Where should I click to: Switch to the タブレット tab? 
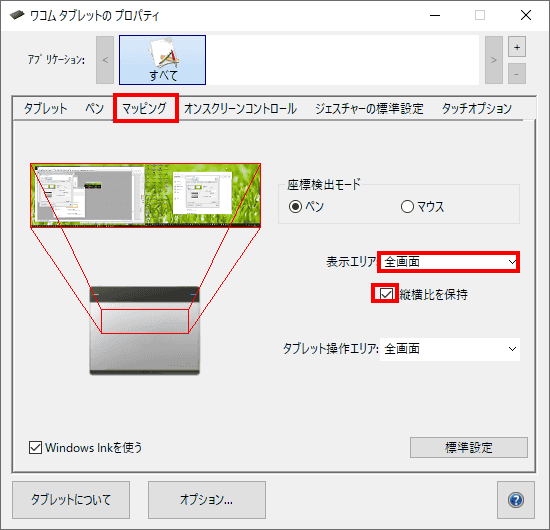pyautogui.click(x=45, y=108)
